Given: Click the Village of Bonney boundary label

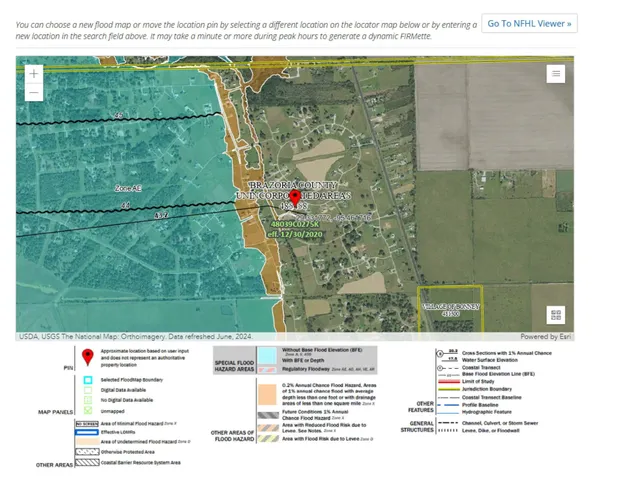Looking at the screenshot, I should 450,307.
